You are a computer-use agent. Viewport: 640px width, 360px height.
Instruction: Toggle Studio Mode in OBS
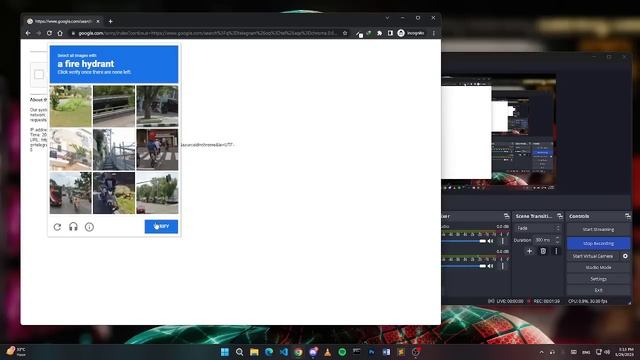[598, 268]
